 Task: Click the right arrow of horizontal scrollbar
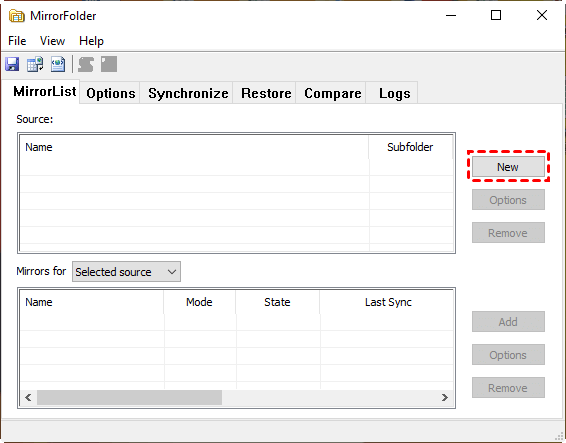tap(444, 398)
